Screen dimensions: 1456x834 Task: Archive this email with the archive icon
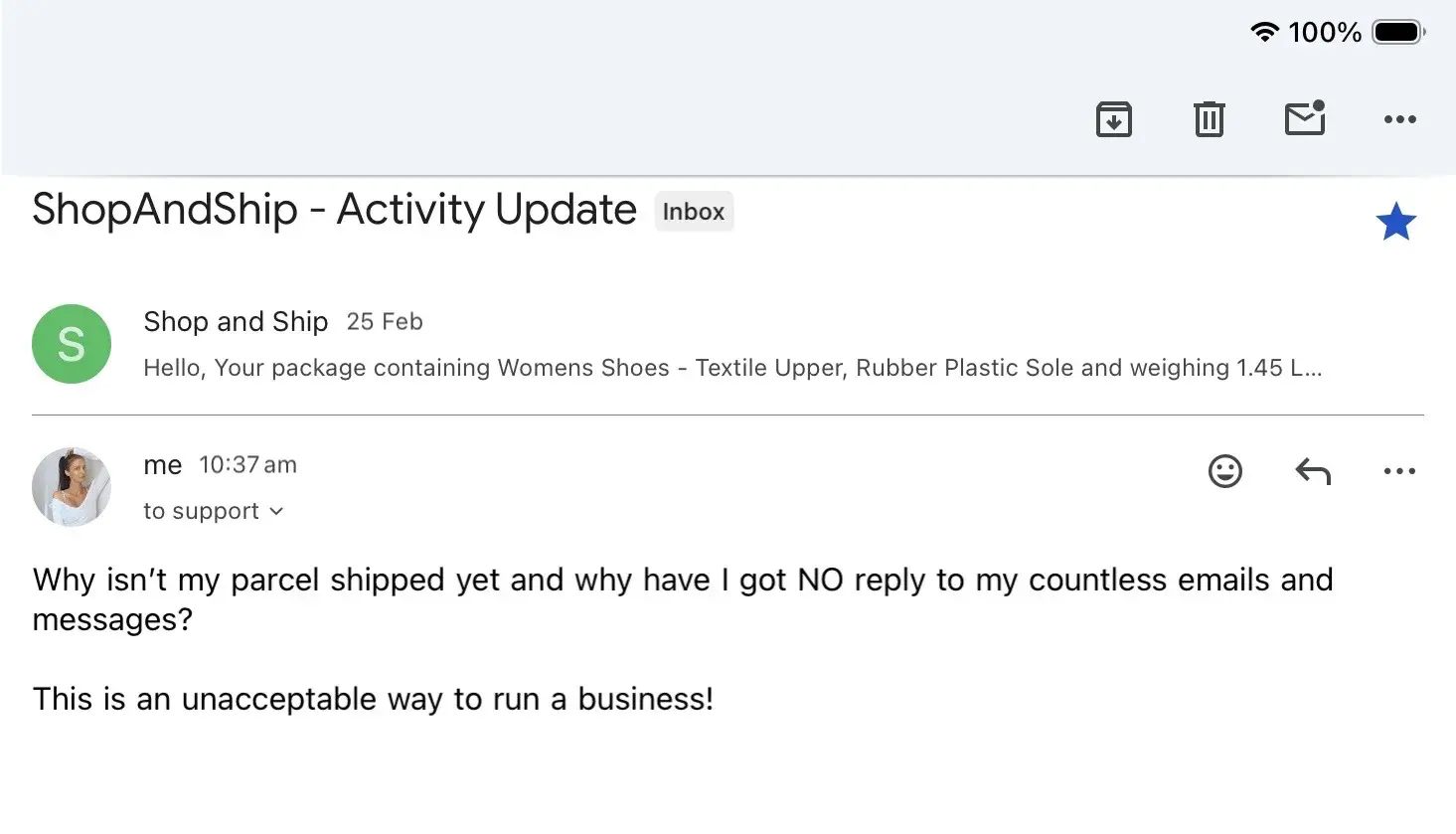(1113, 119)
